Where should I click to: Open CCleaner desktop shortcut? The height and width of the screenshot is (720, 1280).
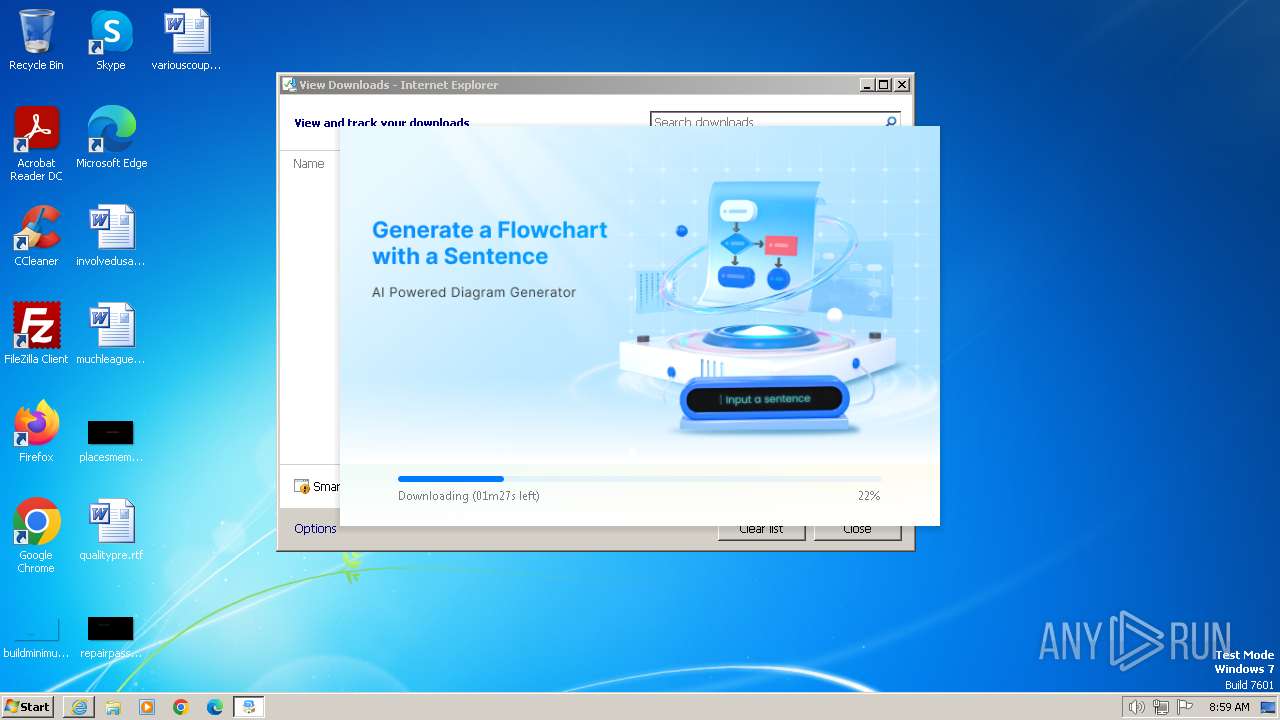coord(36,236)
